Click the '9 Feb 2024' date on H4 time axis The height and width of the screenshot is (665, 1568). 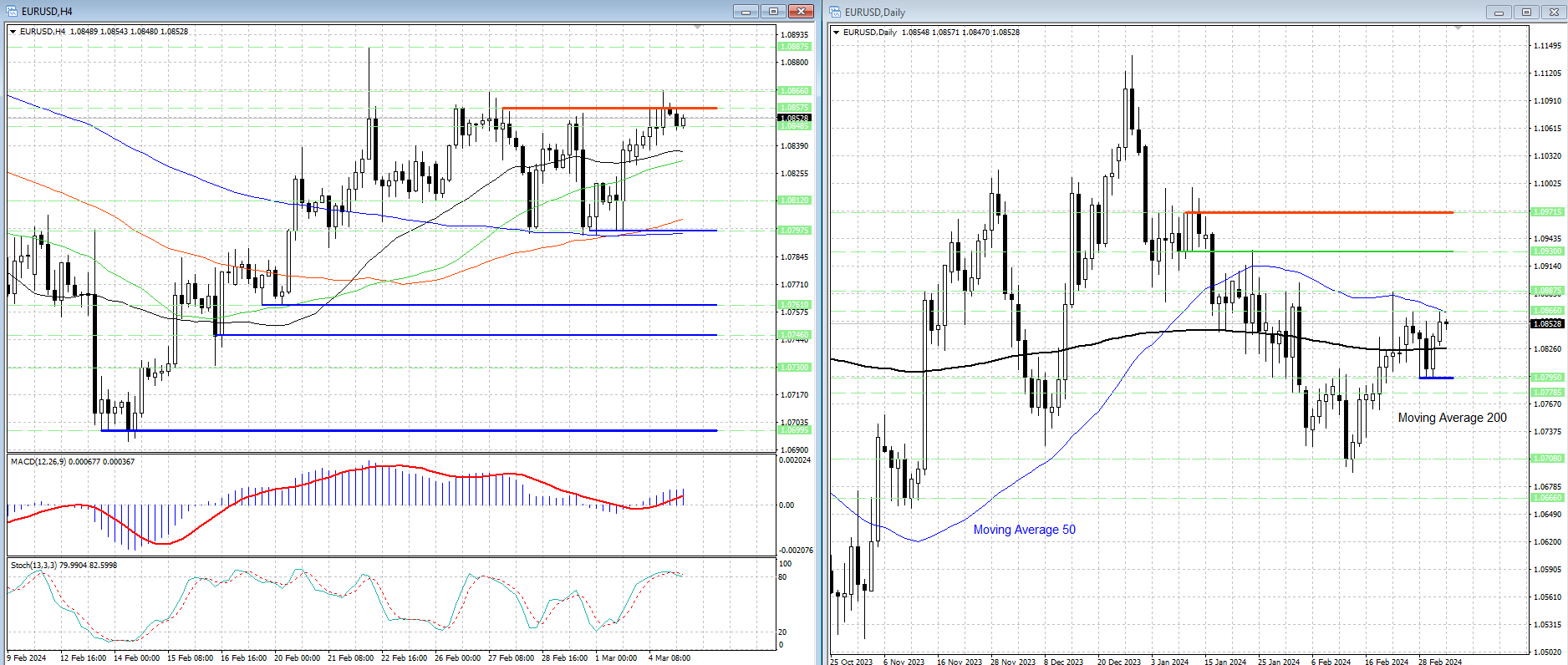(27, 658)
